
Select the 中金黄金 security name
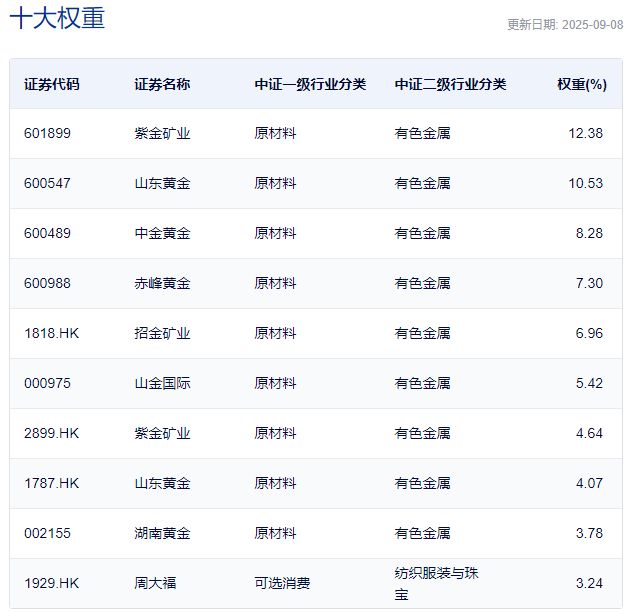pos(162,233)
